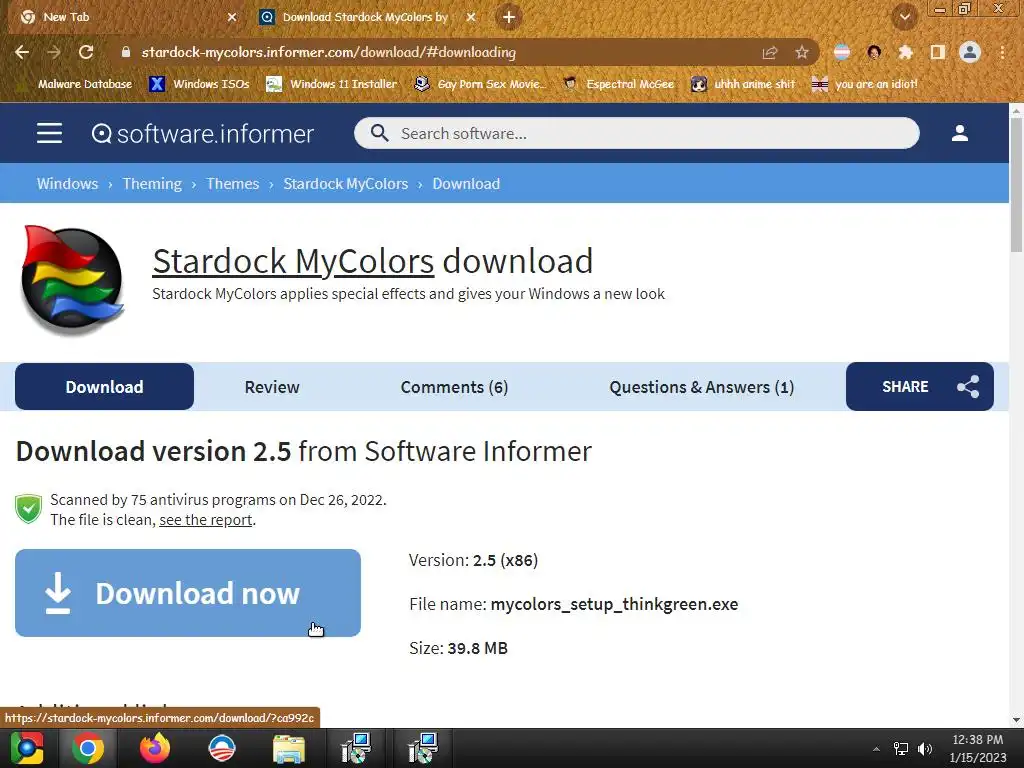Open the Stardock MyColors title link

click(293, 261)
